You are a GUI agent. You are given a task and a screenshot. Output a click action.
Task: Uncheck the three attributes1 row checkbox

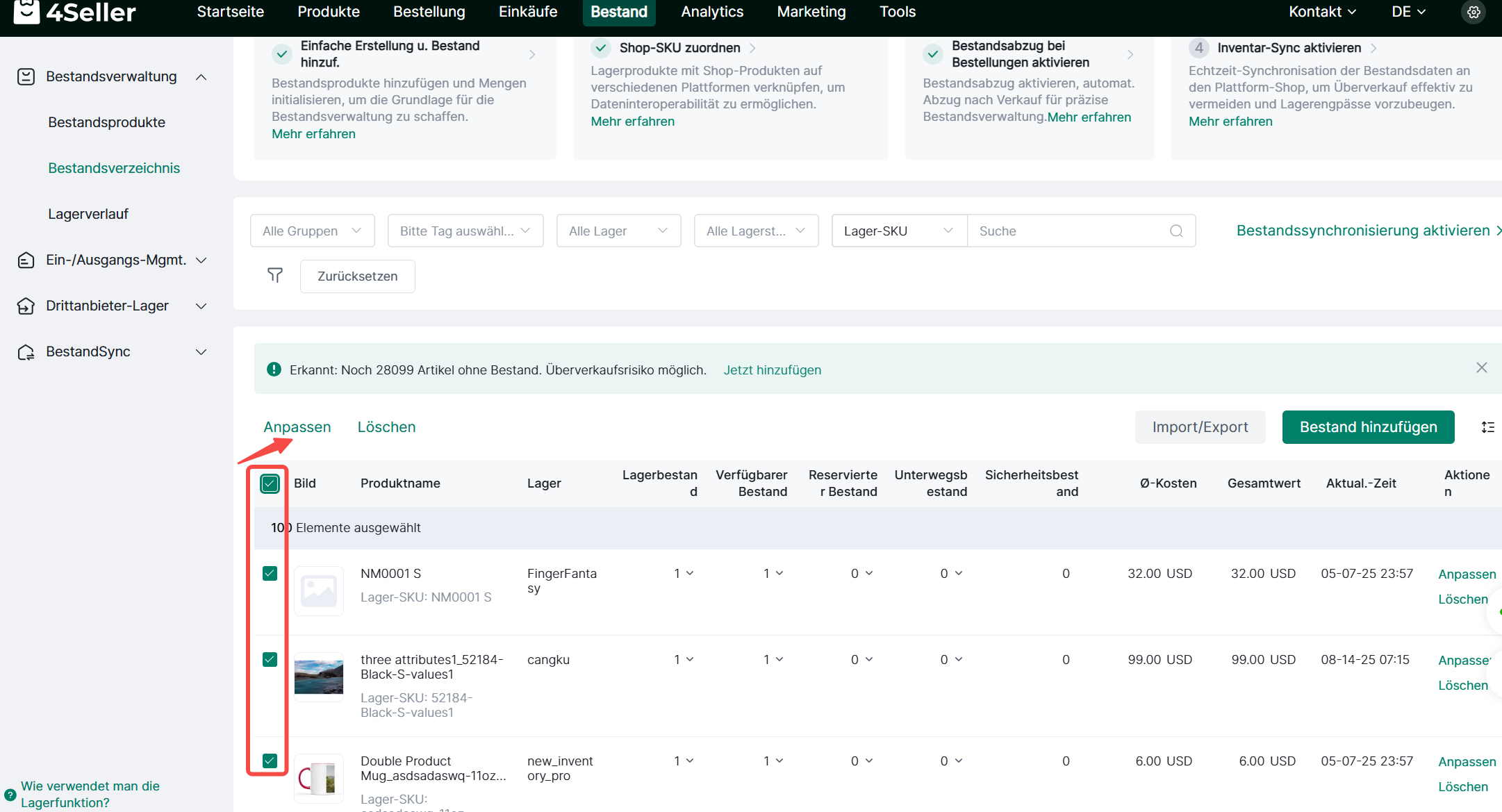click(x=270, y=659)
